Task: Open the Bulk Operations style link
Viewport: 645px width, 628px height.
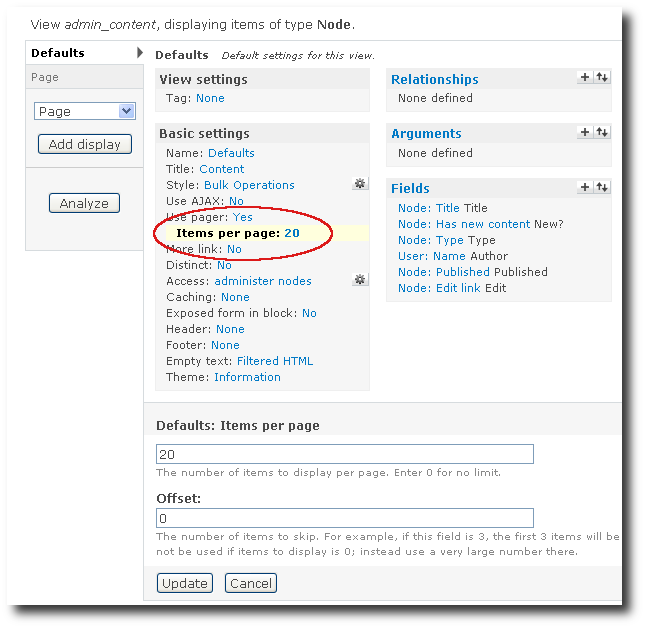Action: (x=249, y=185)
